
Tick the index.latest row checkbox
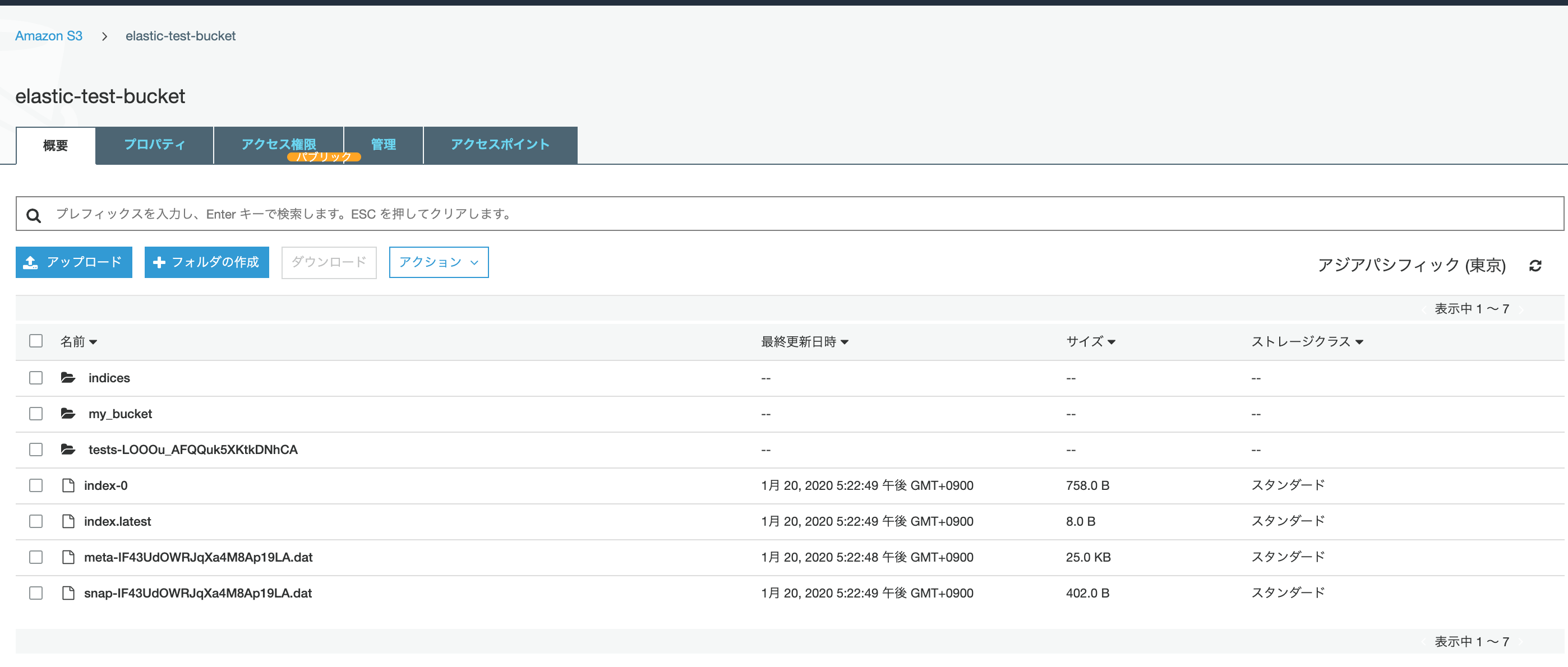[x=36, y=522]
